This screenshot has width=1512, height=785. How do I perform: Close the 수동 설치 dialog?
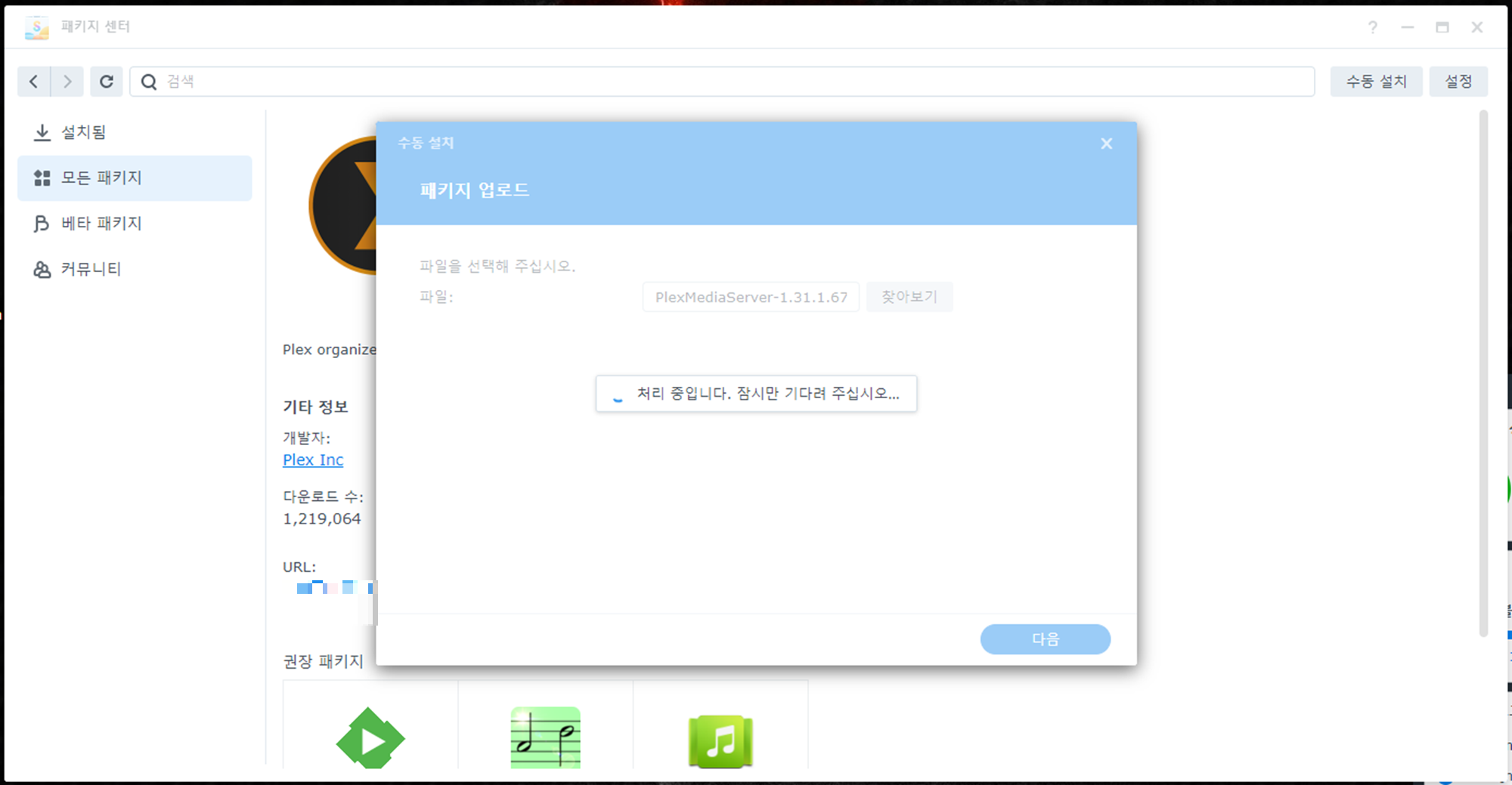[1106, 144]
